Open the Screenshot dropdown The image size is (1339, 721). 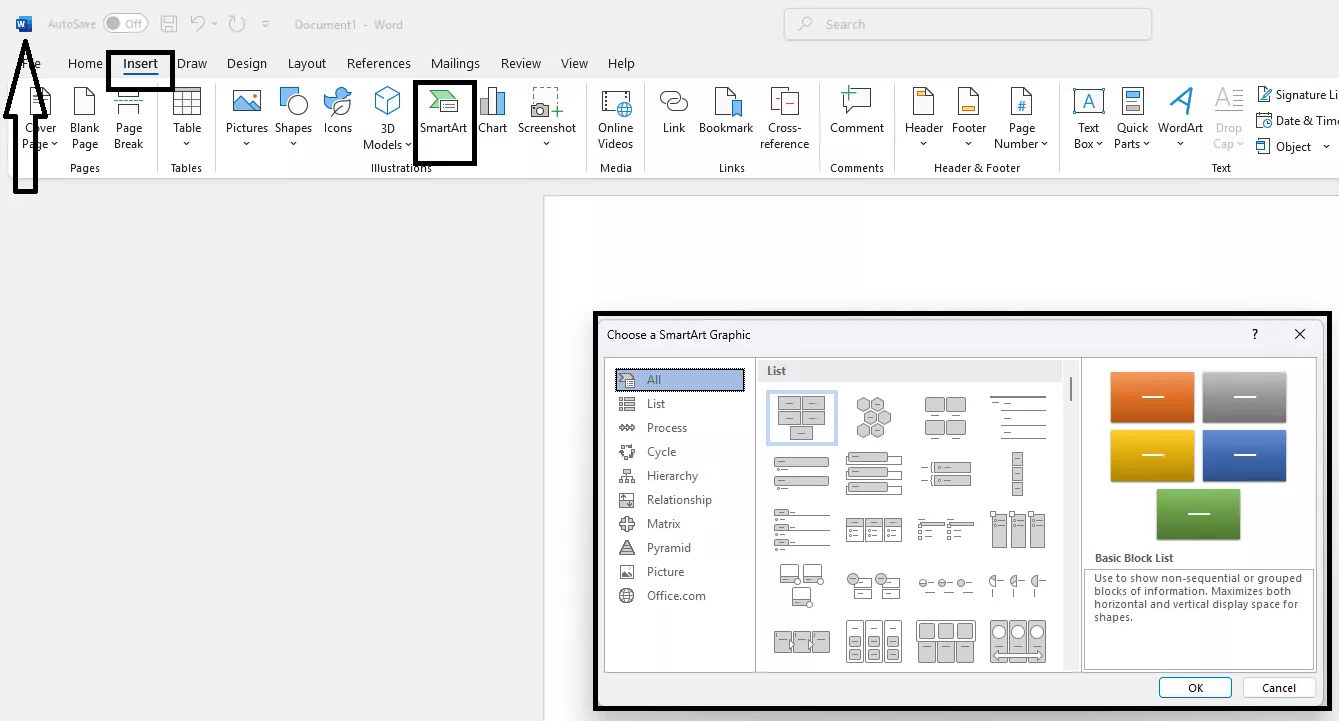pos(547,118)
